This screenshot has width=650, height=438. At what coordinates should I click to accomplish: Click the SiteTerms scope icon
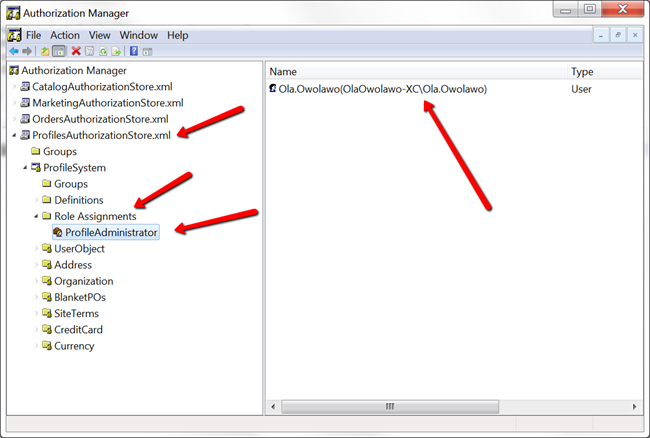(47, 313)
